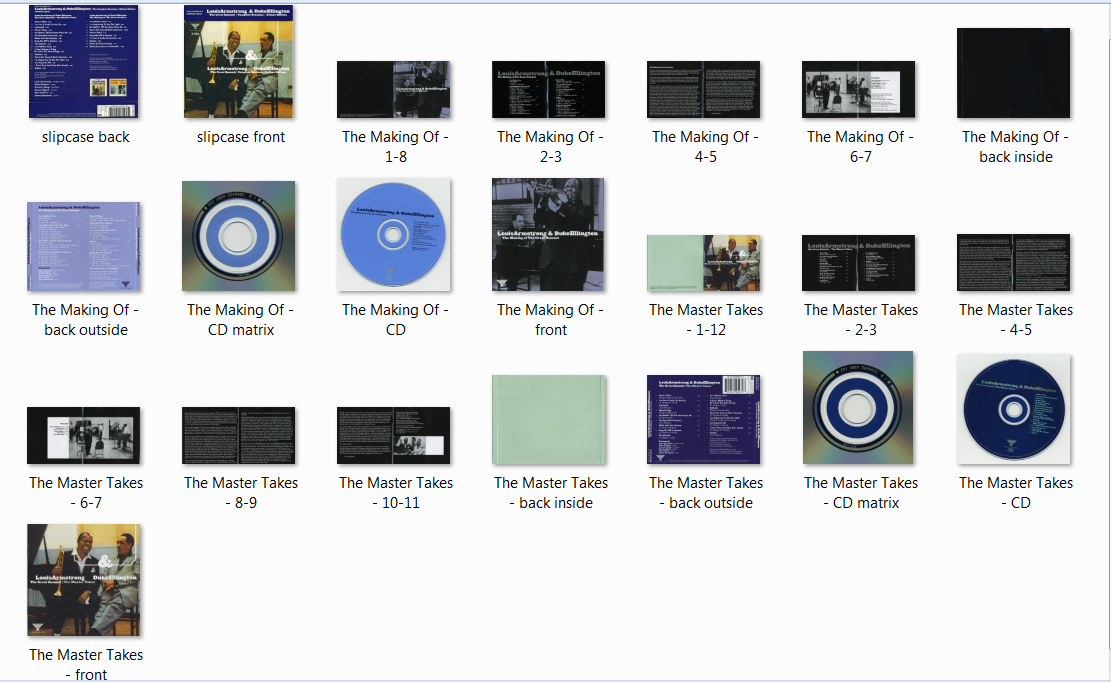Select name "The Master Takes - back outside"
Screen dimensions: 1111x682
pos(706,492)
